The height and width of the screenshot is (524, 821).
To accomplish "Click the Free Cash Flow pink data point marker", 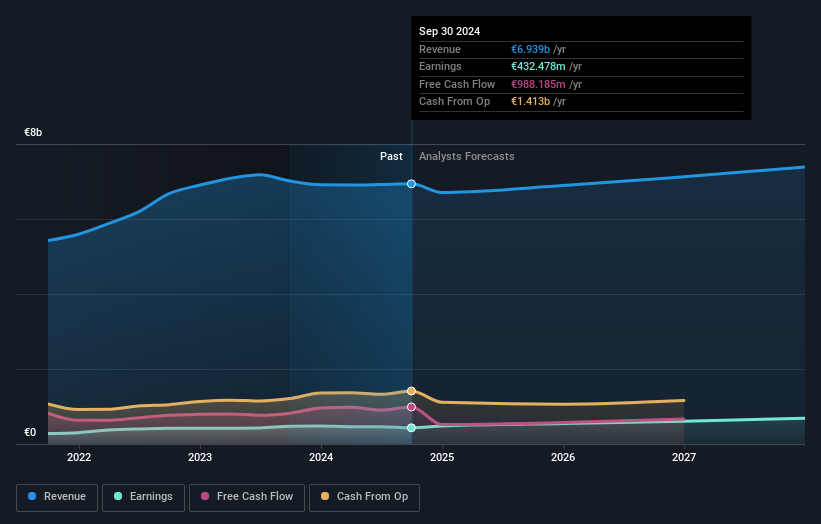I will 412,407.
